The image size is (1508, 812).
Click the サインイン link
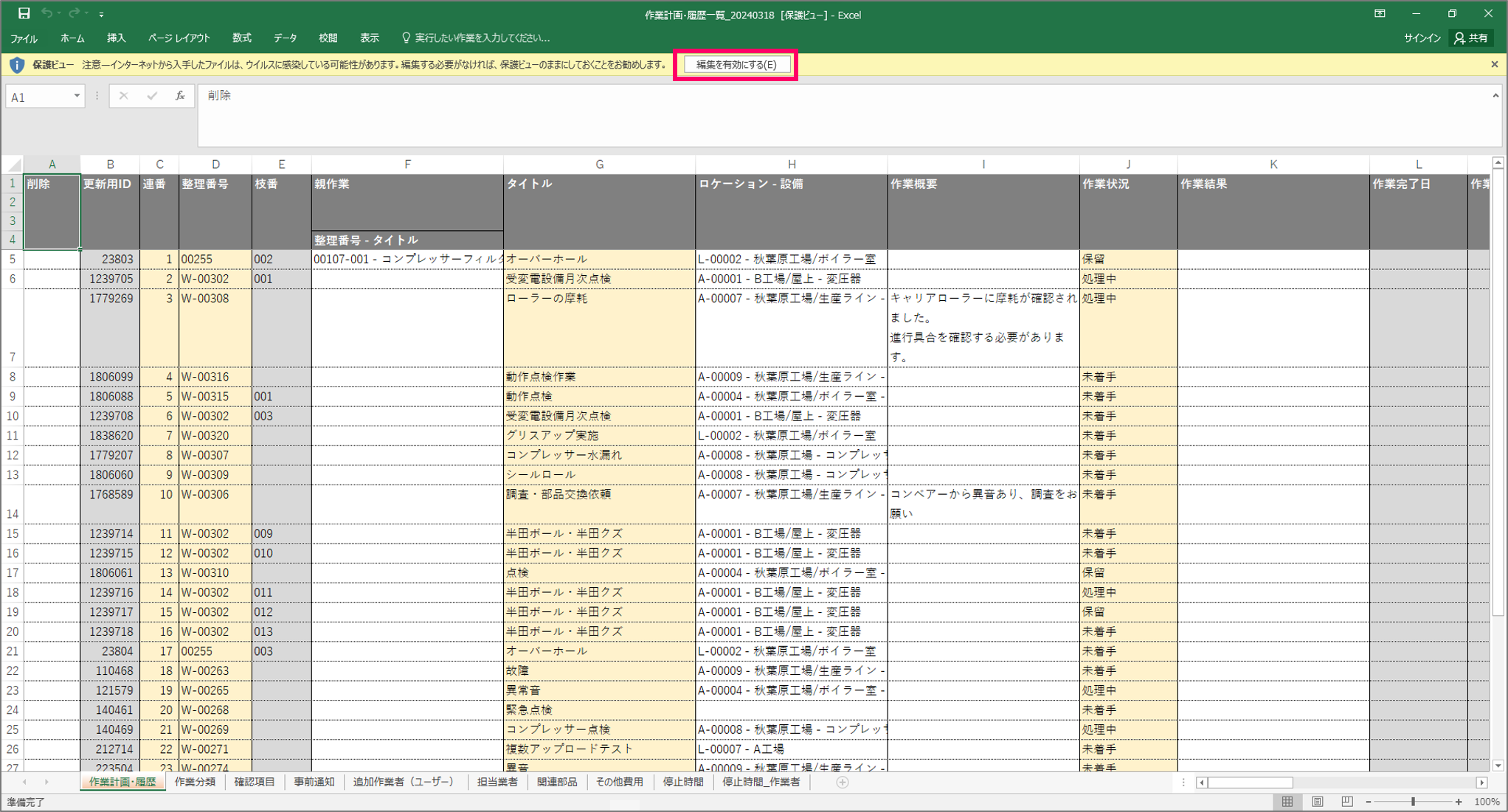tap(1421, 38)
